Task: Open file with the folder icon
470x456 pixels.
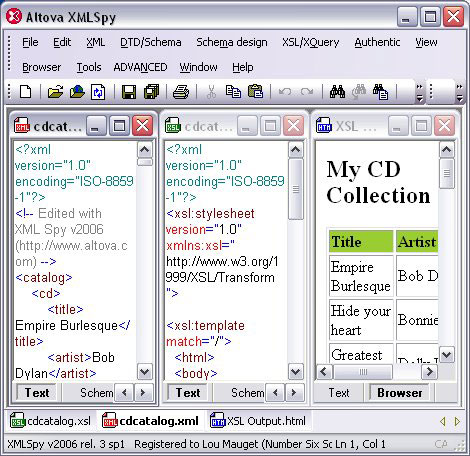Action: pos(55,92)
